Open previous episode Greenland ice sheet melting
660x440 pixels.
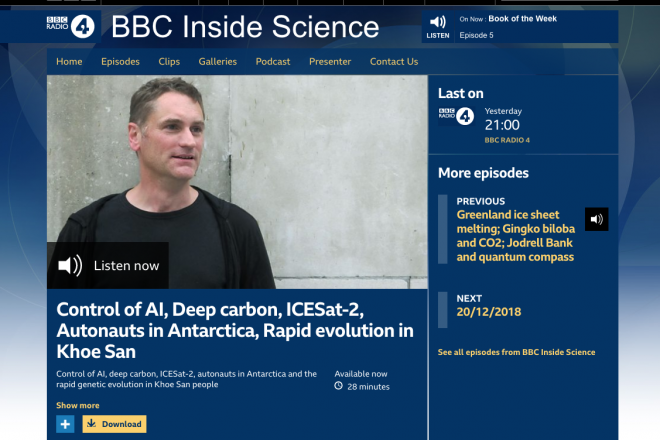coord(516,236)
